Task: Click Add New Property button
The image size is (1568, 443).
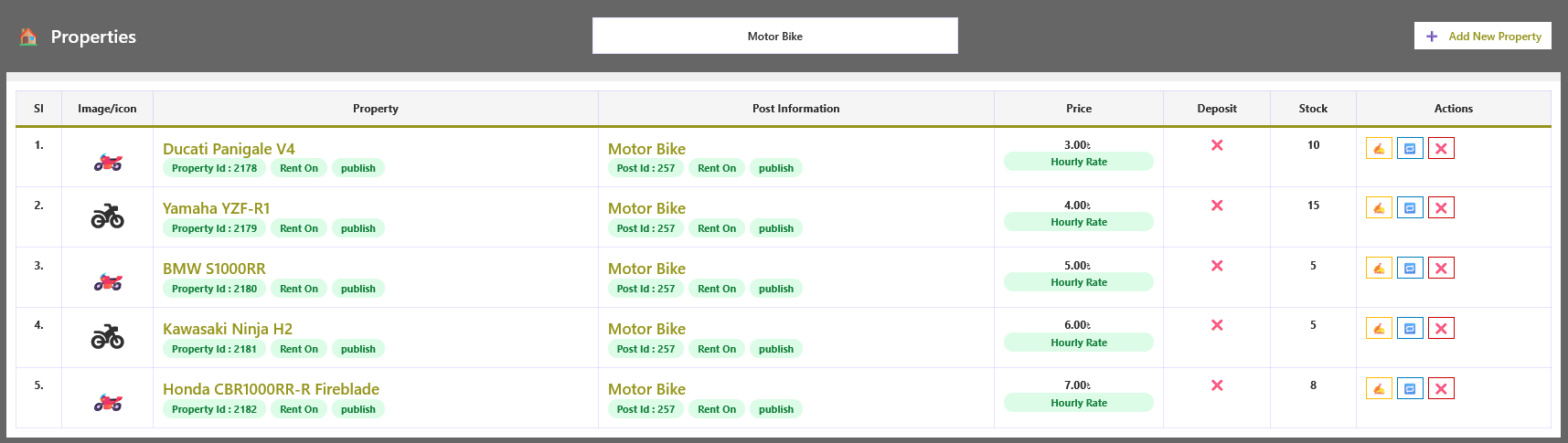Action: (1483, 36)
